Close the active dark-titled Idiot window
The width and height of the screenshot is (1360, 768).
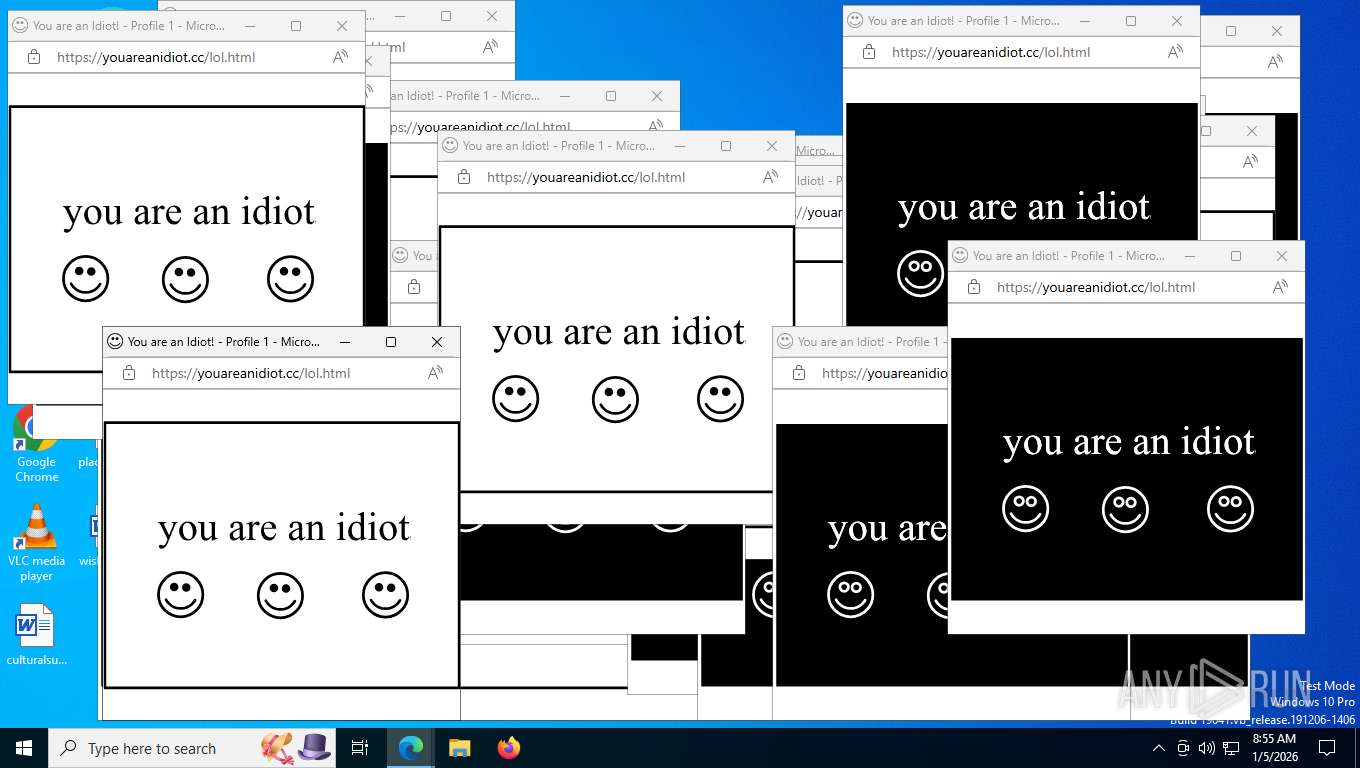[x=437, y=342]
